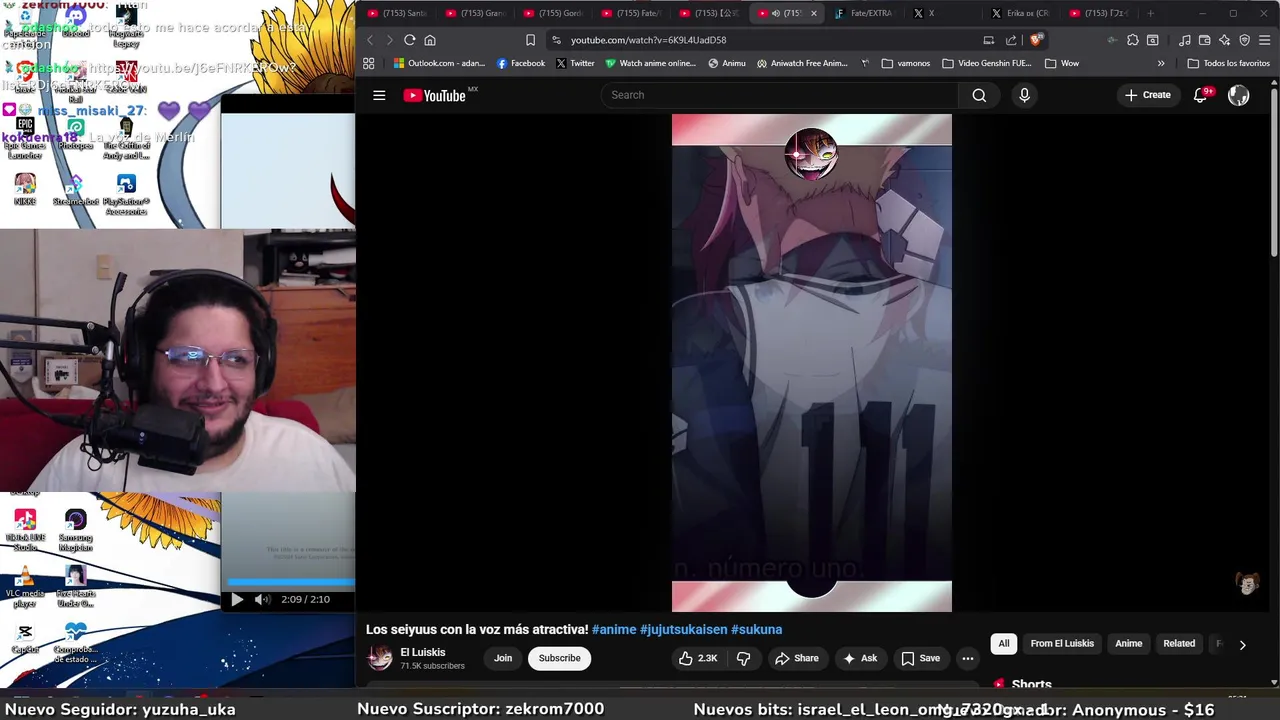
Task: Open the browser extensions puzzle icon
Action: (1132, 40)
